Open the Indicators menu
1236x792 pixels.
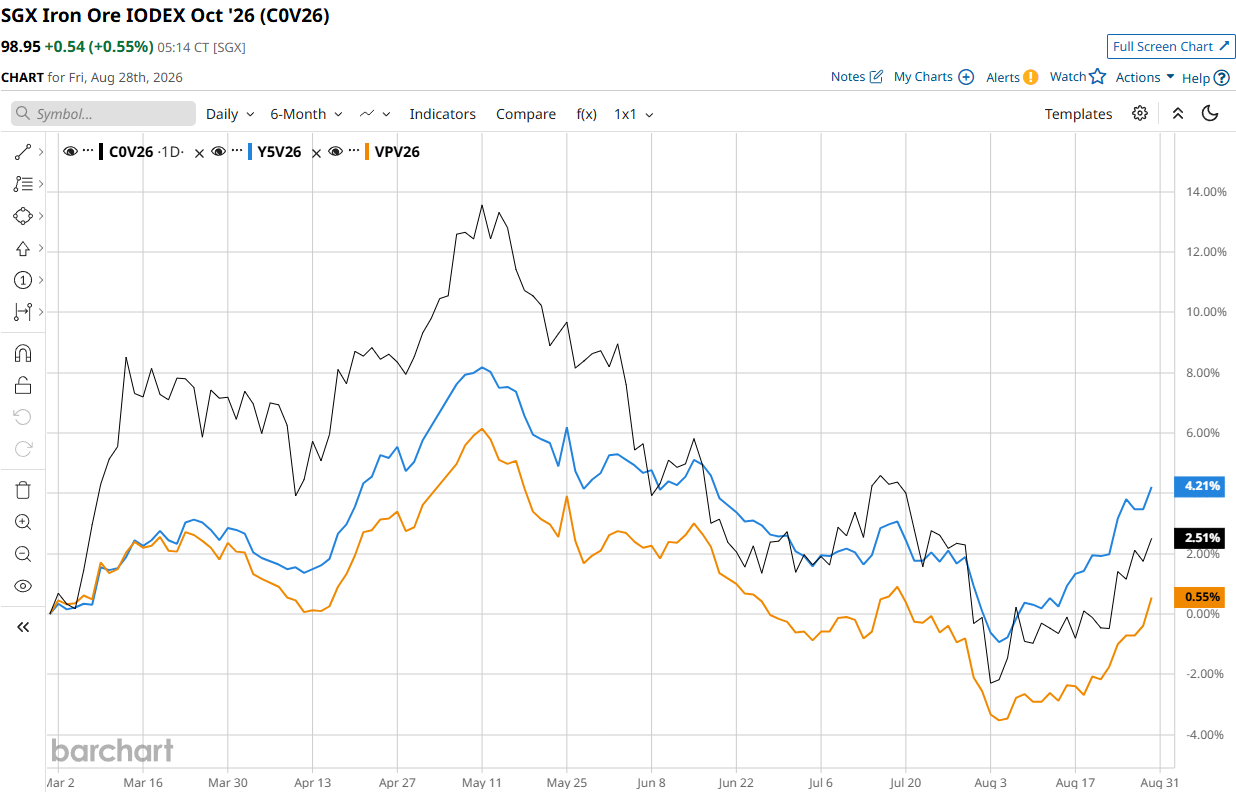442,114
